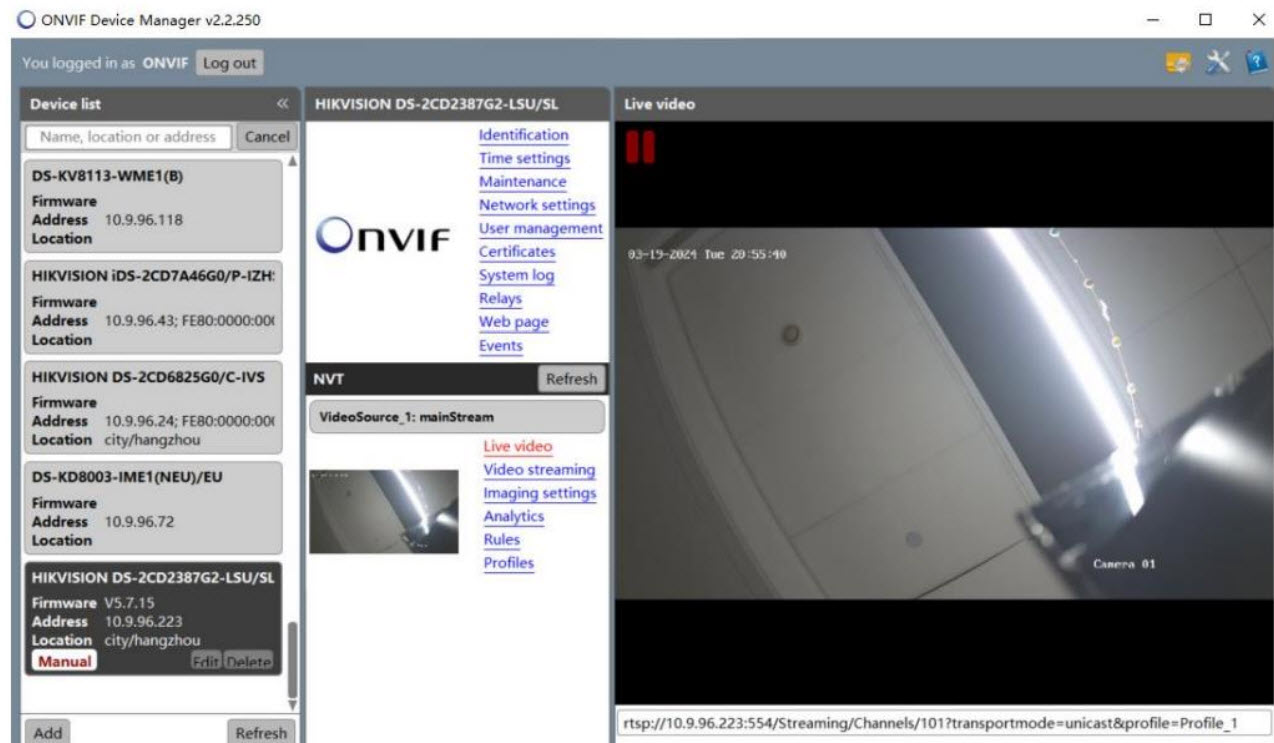Collapse the Device list panel

(282, 104)
